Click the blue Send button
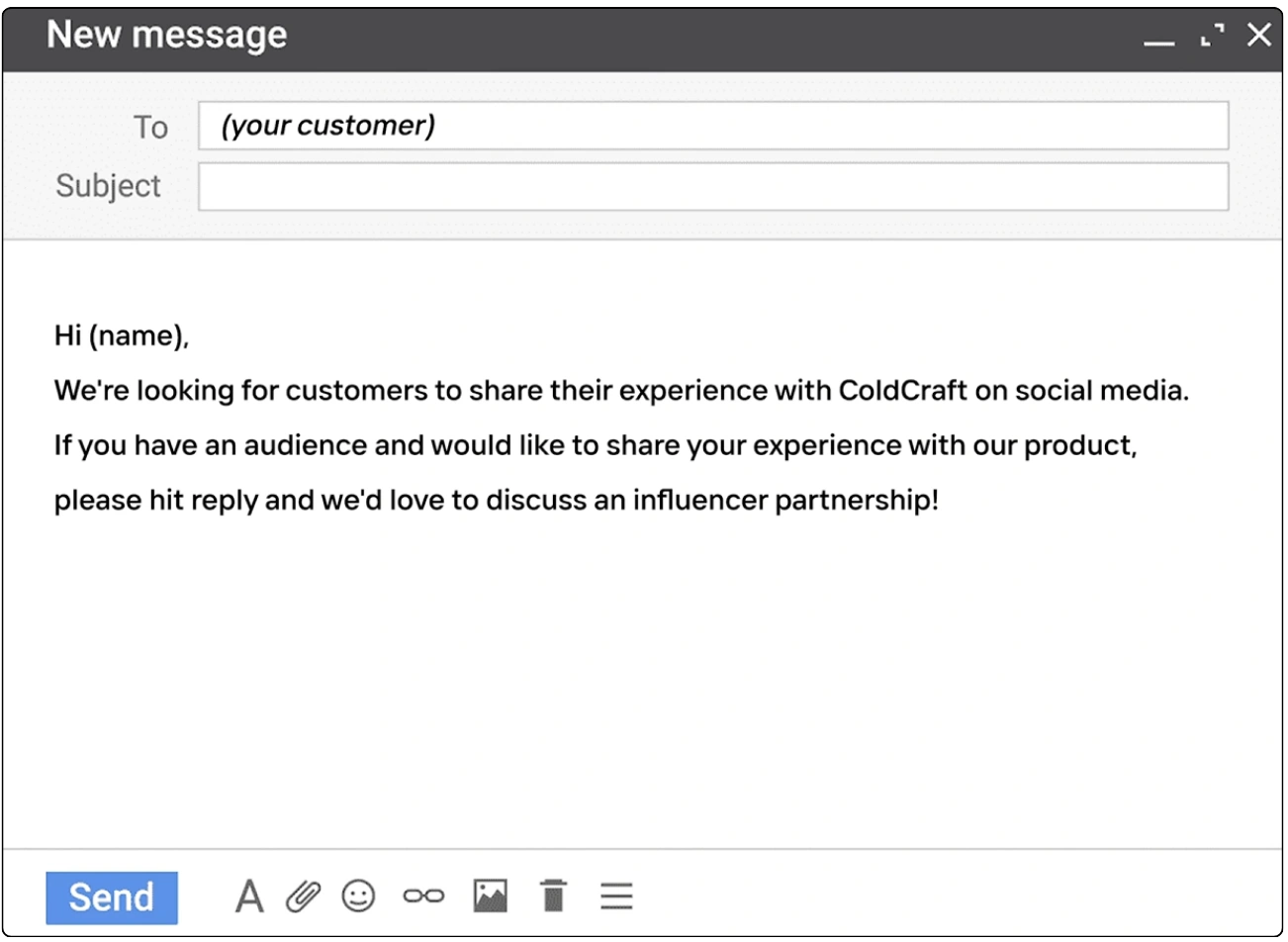The image size is (1288, 942). (x=112, y=897)
